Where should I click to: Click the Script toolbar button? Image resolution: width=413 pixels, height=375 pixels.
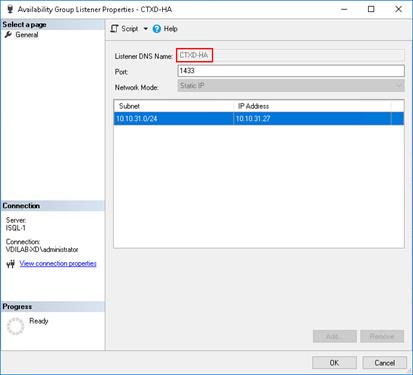[124, 29]
